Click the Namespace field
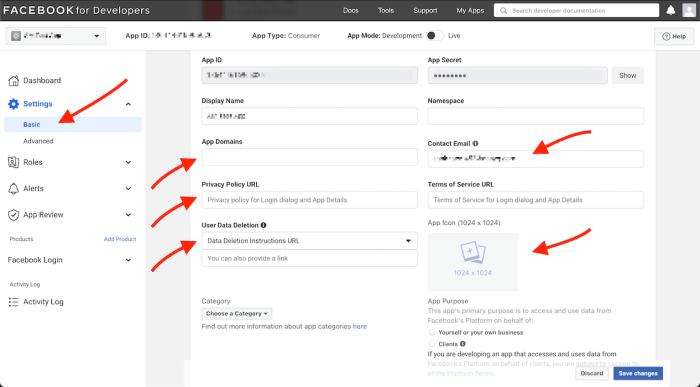The image size is (700, 387). tap(535, 116)
